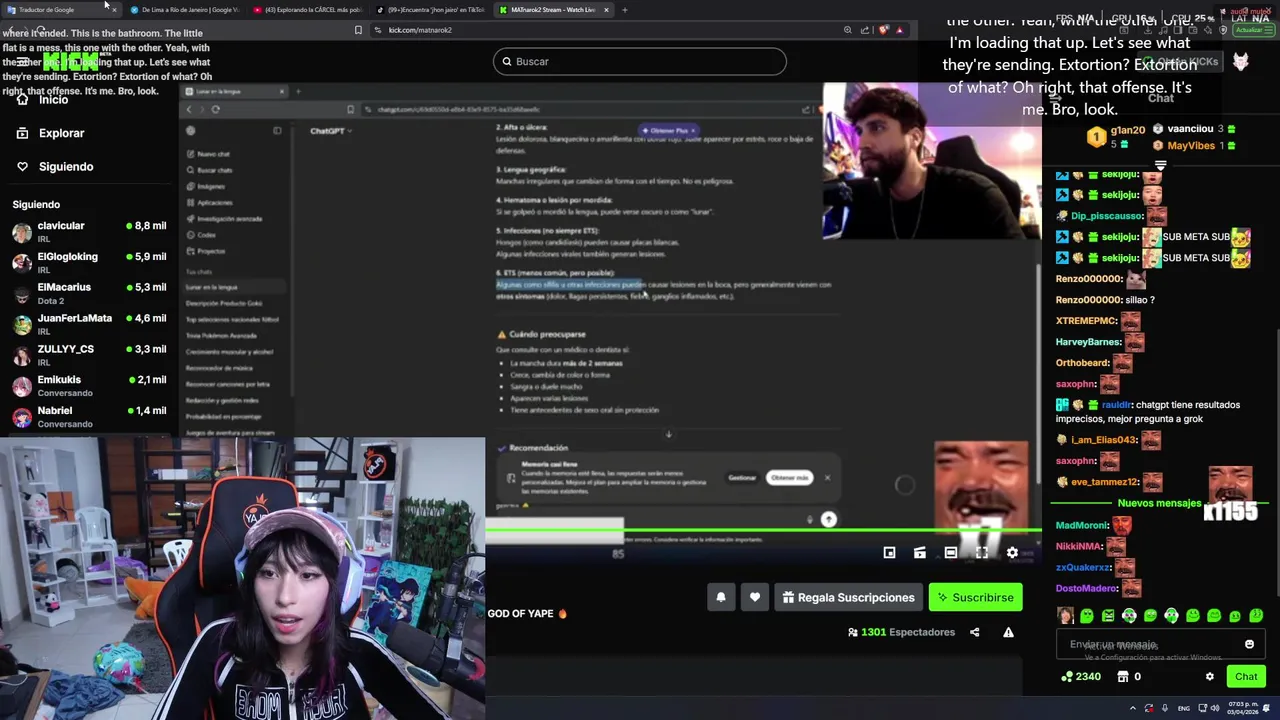The image size is (1280, 720).
Task: Open the ENG language indicator in taskbar
Action: pyautogui.click(x=1184, y=708)
